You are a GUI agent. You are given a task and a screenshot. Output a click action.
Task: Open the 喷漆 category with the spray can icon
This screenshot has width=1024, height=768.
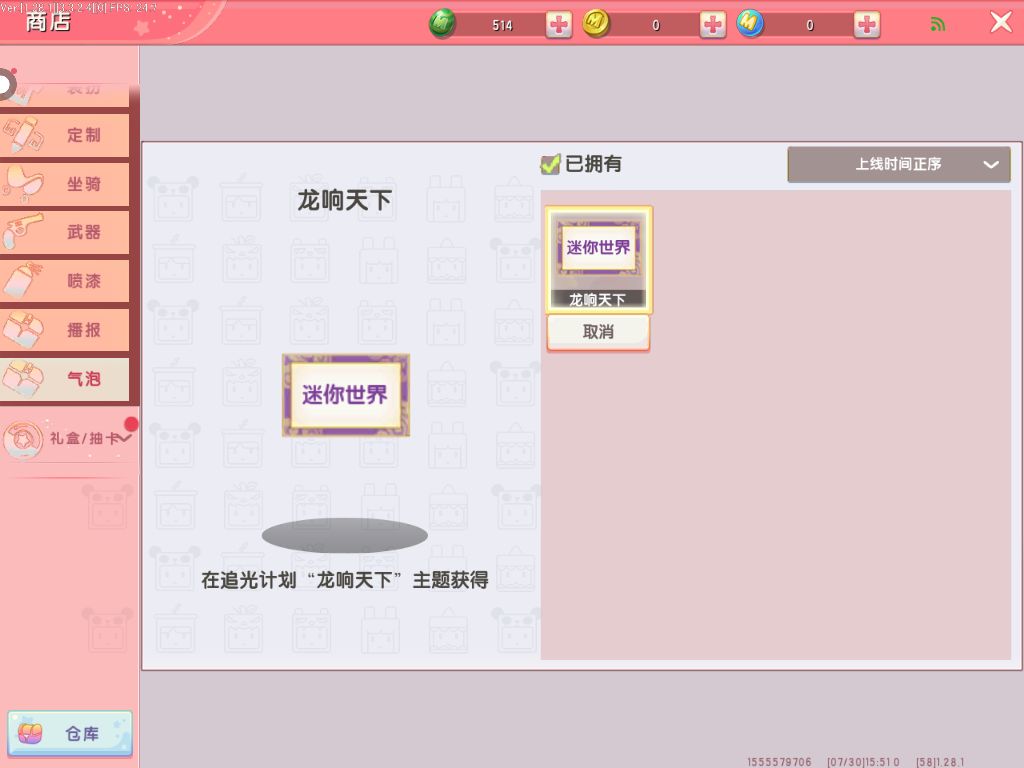(66, 281)
